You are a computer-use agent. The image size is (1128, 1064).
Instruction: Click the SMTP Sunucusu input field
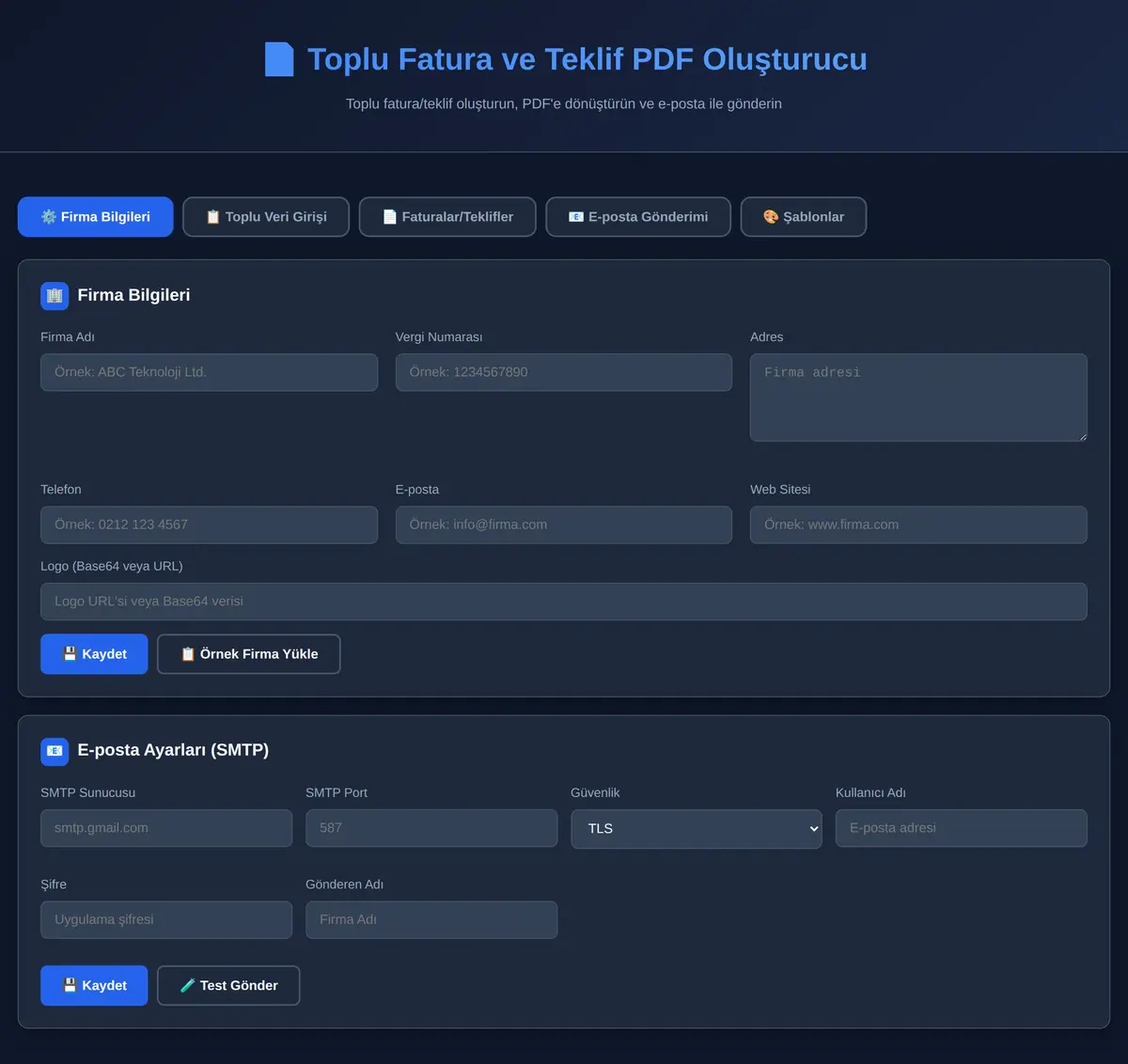[166, 828]
